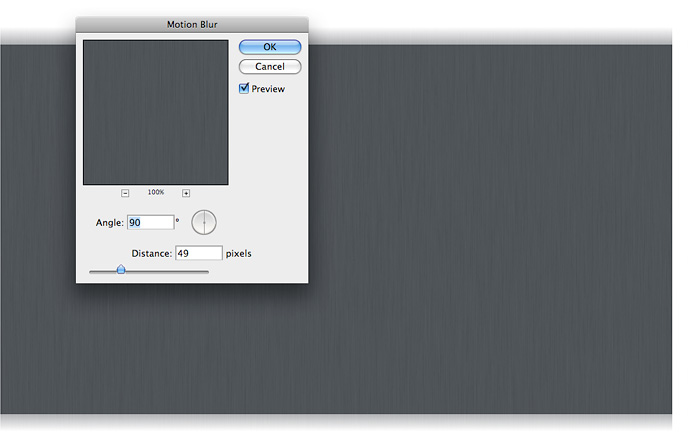Click the degree symbol beside Angle field
Image resolution: width=700 pixels, height=435 pixels.
coord(178,219)
